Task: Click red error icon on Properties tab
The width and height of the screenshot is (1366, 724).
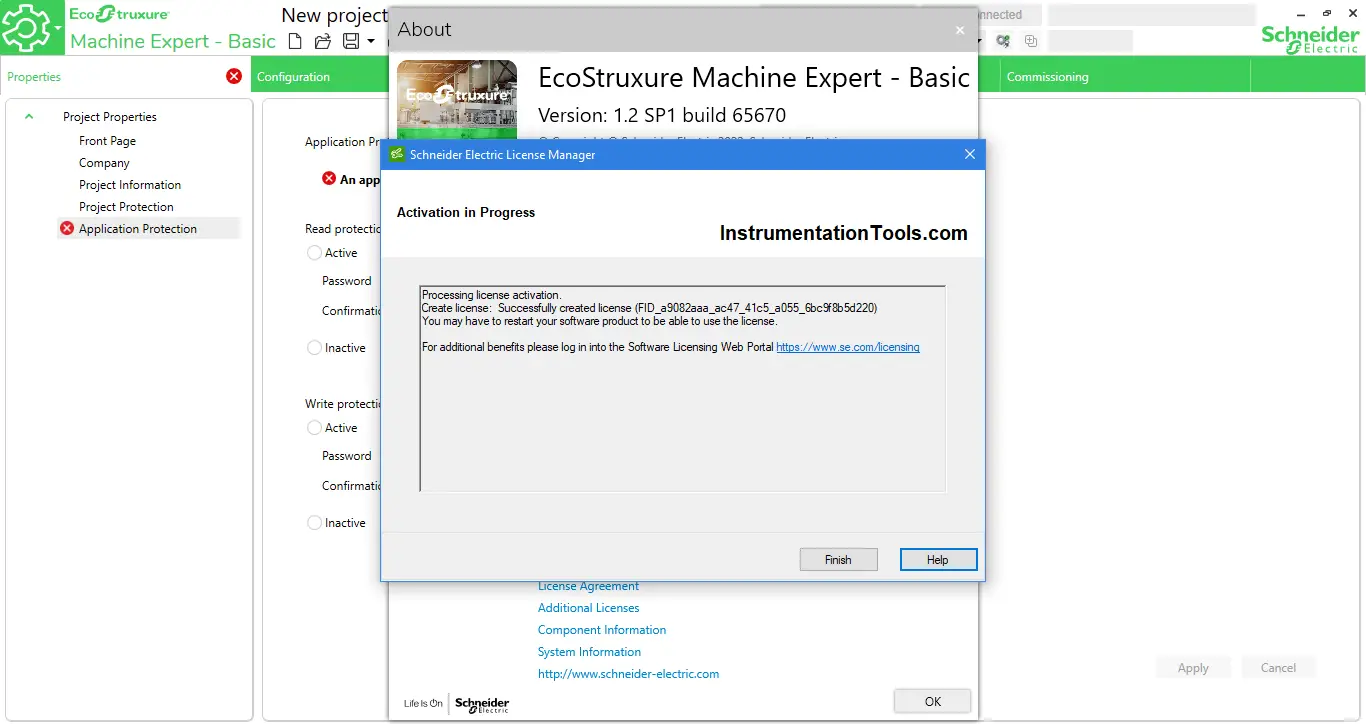Action: pos(234,76)
